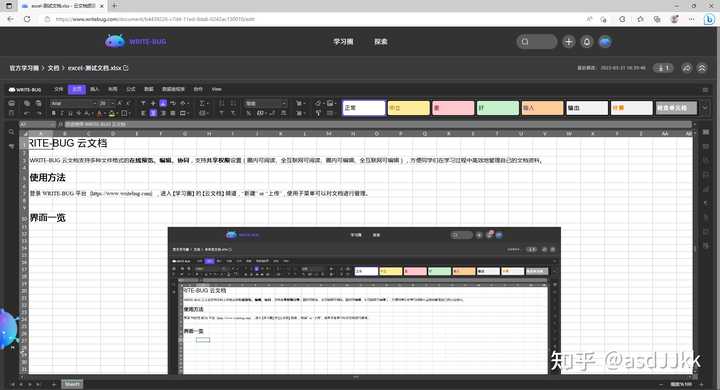
Task: Click 文档 in the breadcrumb
Action: pyautogui.click(x=53, y=68)
